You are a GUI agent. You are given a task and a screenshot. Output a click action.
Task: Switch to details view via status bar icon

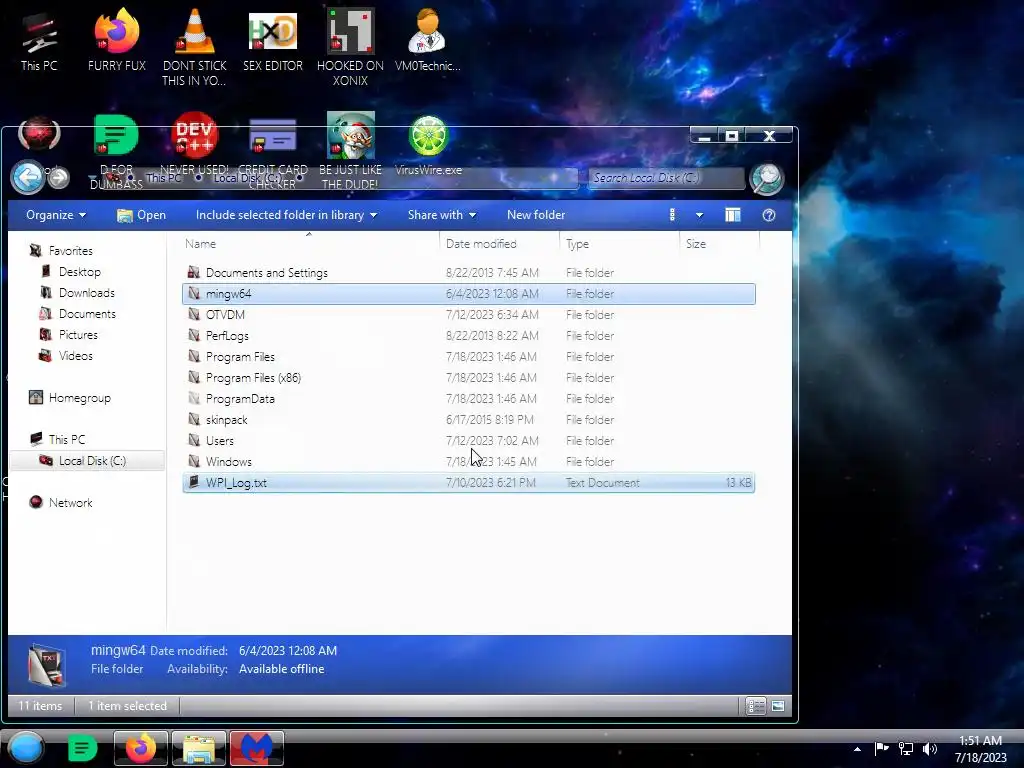pyautogui.click(x=756, y=706)
